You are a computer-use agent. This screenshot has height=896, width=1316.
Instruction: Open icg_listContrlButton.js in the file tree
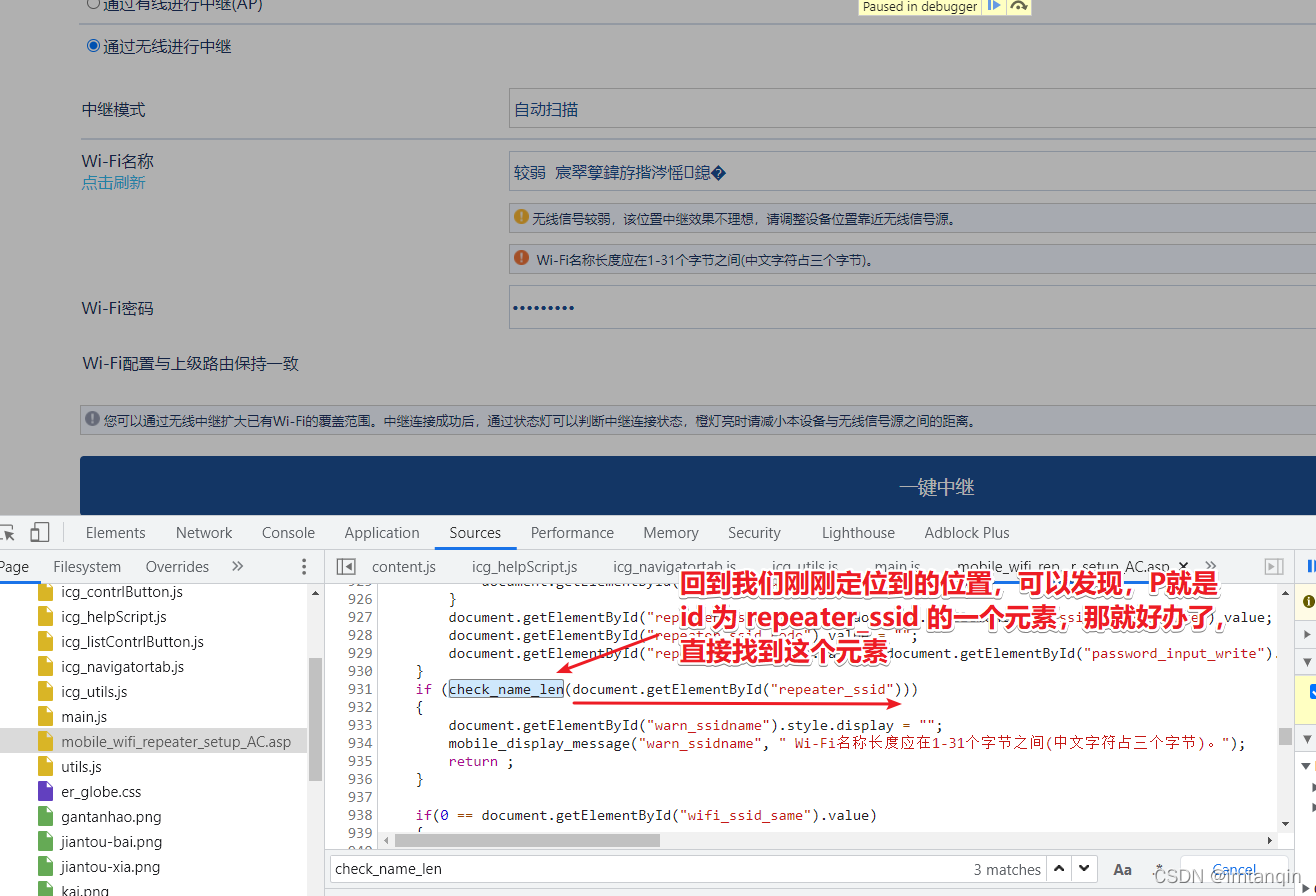(132, 642)
